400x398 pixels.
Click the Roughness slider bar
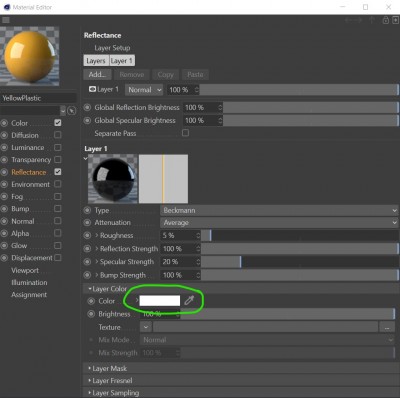point(300,235)
